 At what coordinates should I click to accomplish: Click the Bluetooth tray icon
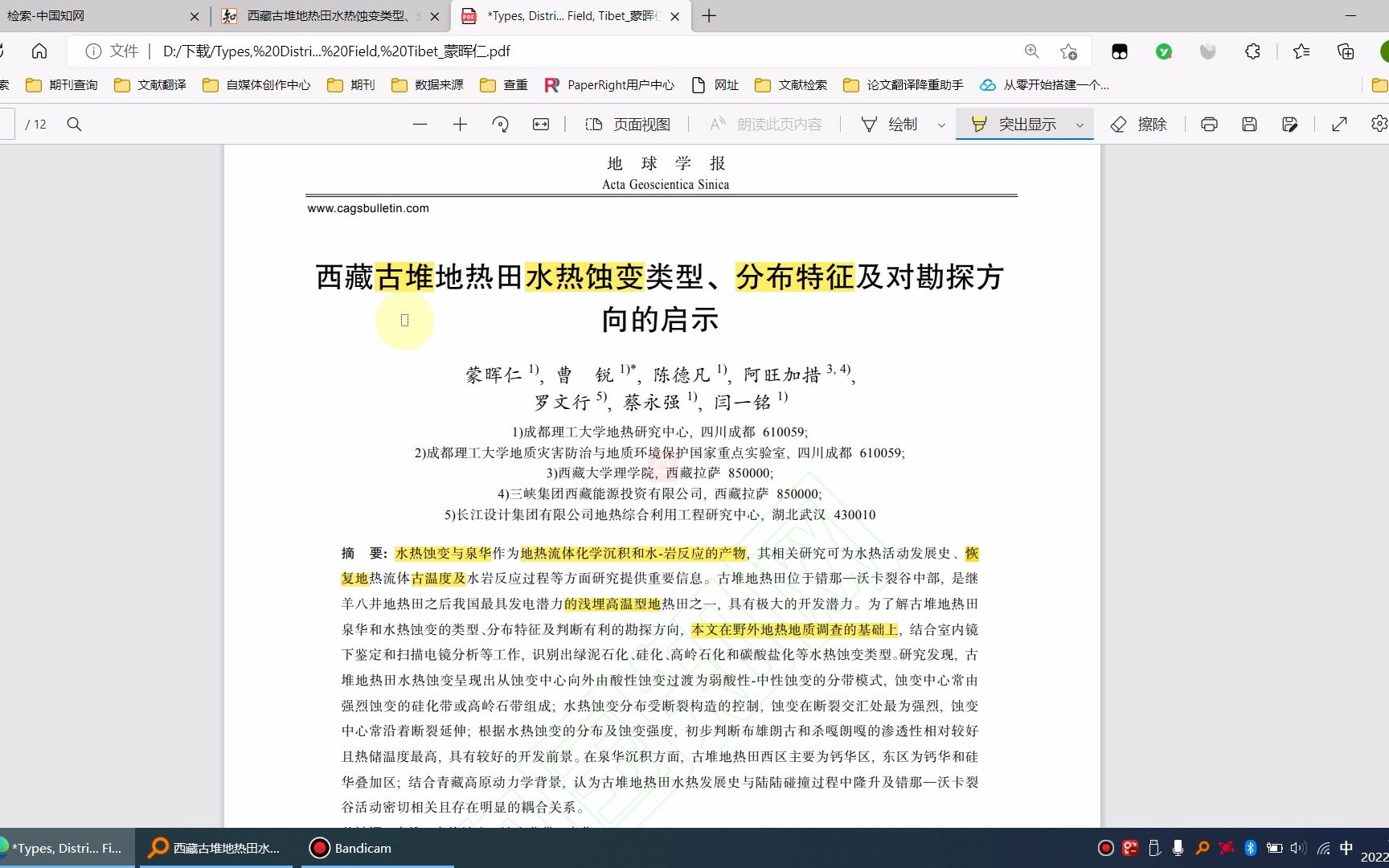[x=1250, y=848]
